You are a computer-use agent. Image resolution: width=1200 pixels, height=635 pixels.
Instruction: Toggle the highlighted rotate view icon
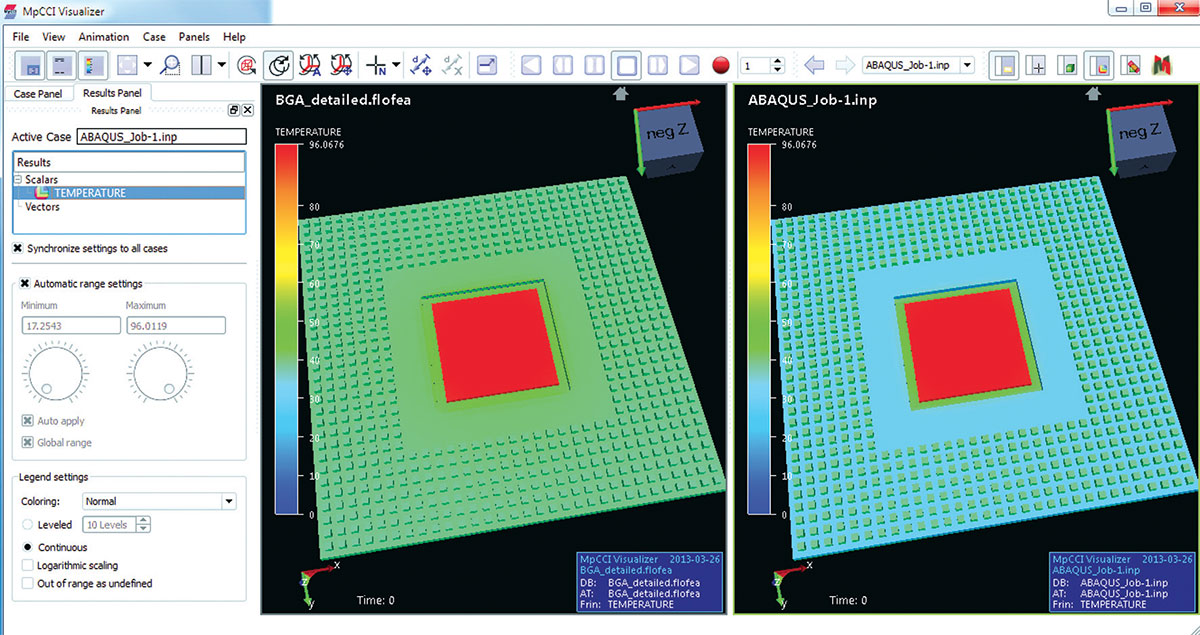pyautogui.click(x=277, y=66)
